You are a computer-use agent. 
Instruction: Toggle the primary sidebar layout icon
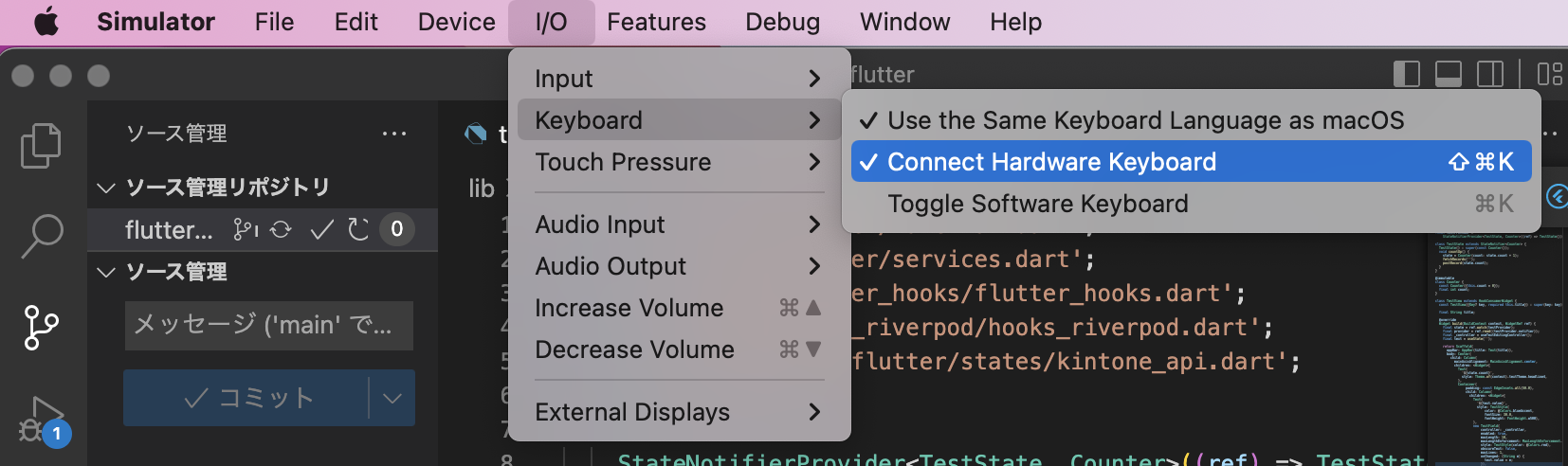pos(1407,74)
